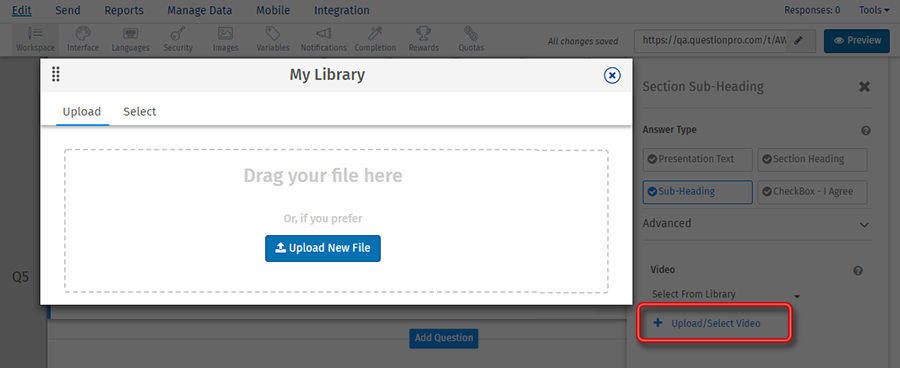Open the Languages keyboard icon
The height and width of the screenshot is (368, 900).
click(130, 39)
